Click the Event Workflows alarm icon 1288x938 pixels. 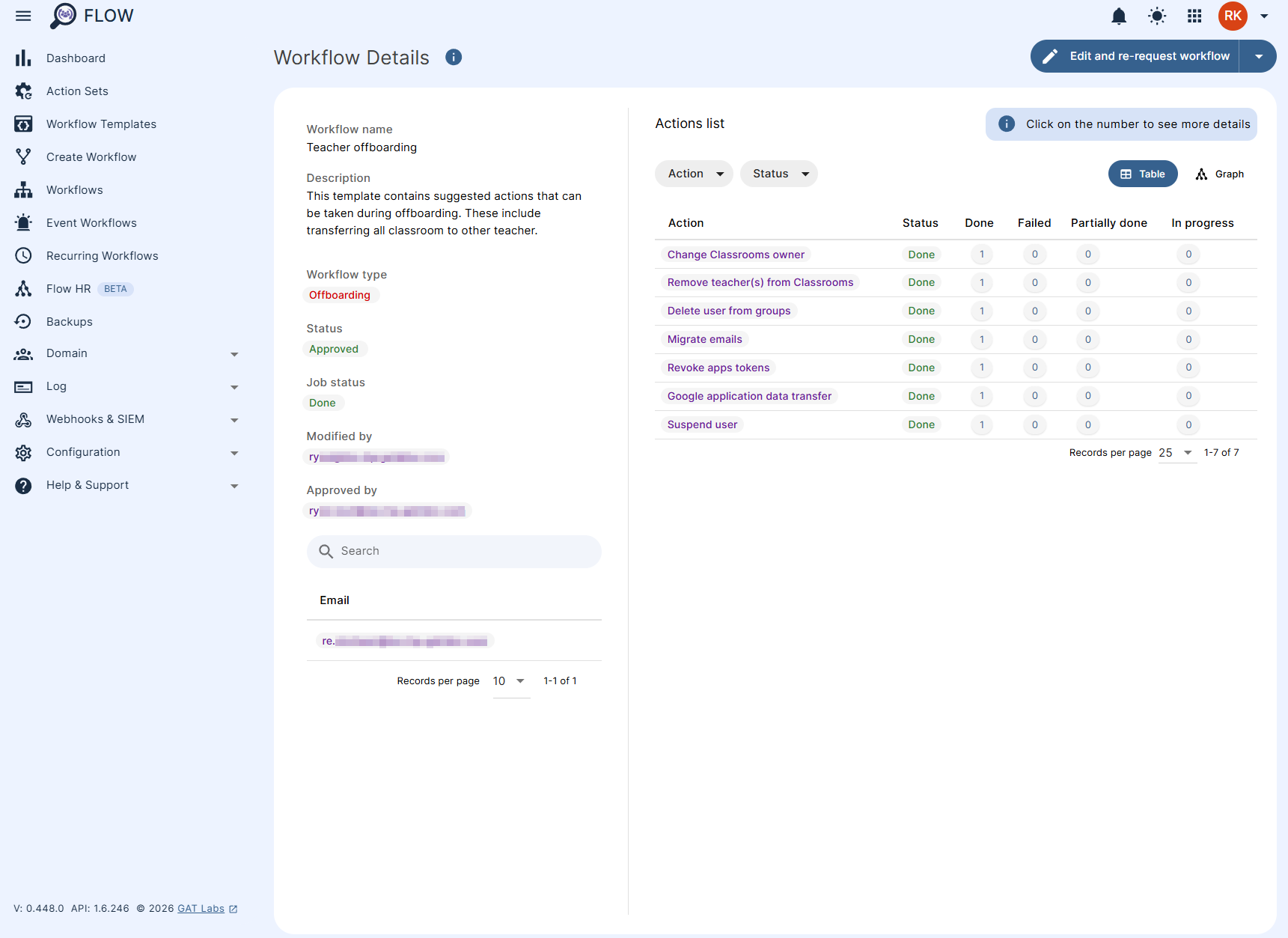(24, 223)
